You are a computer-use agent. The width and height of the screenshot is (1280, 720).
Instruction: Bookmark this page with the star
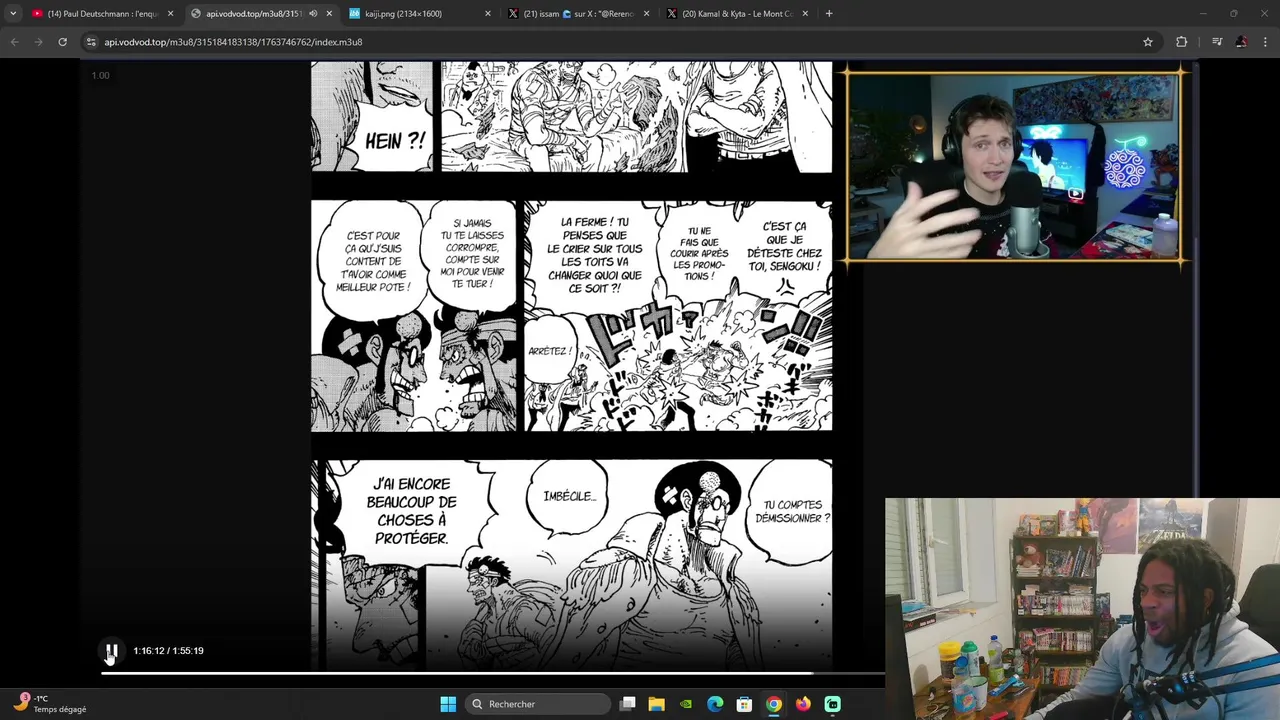coord(1148,42)
